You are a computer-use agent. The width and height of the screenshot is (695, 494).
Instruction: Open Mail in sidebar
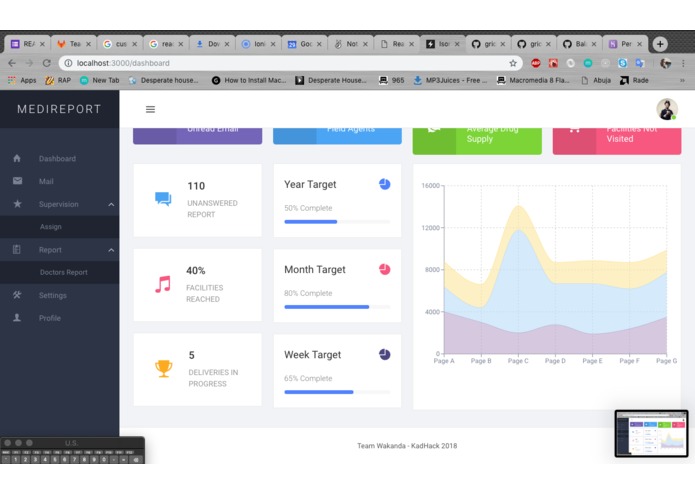(59, 181)
